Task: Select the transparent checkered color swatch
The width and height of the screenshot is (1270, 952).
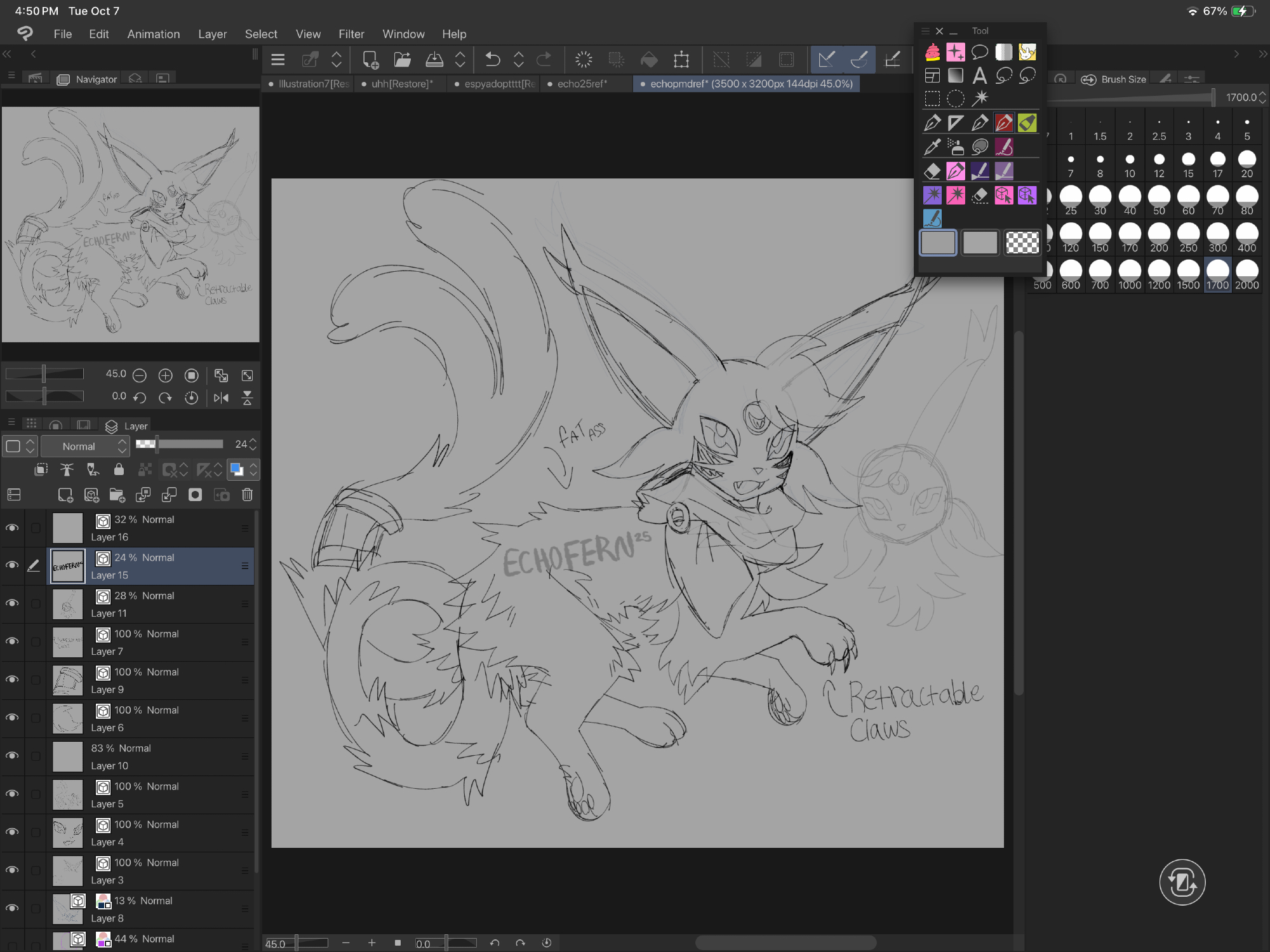Action: pyautogui.click(x=1022, y=243)
